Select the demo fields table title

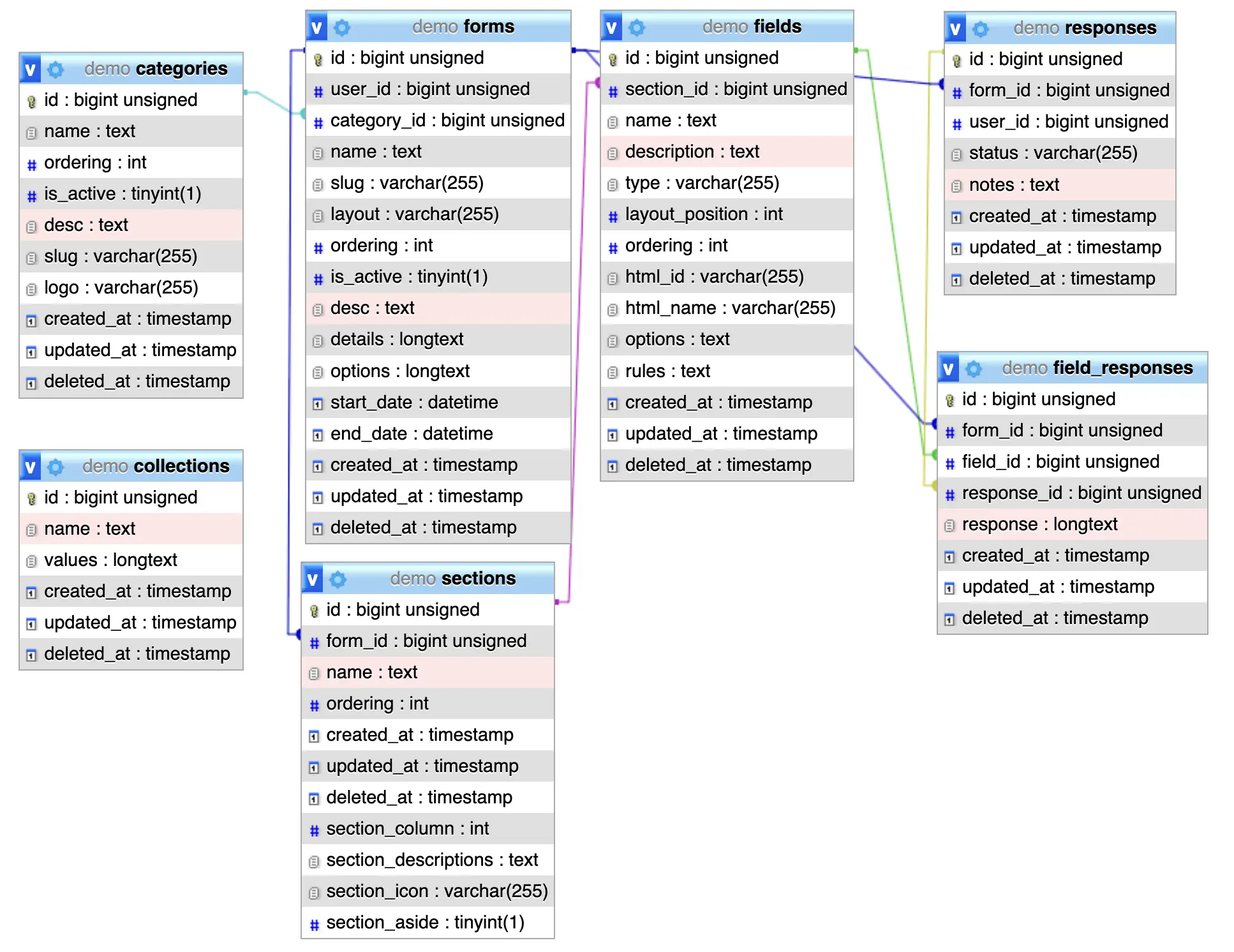pos(752,27)
